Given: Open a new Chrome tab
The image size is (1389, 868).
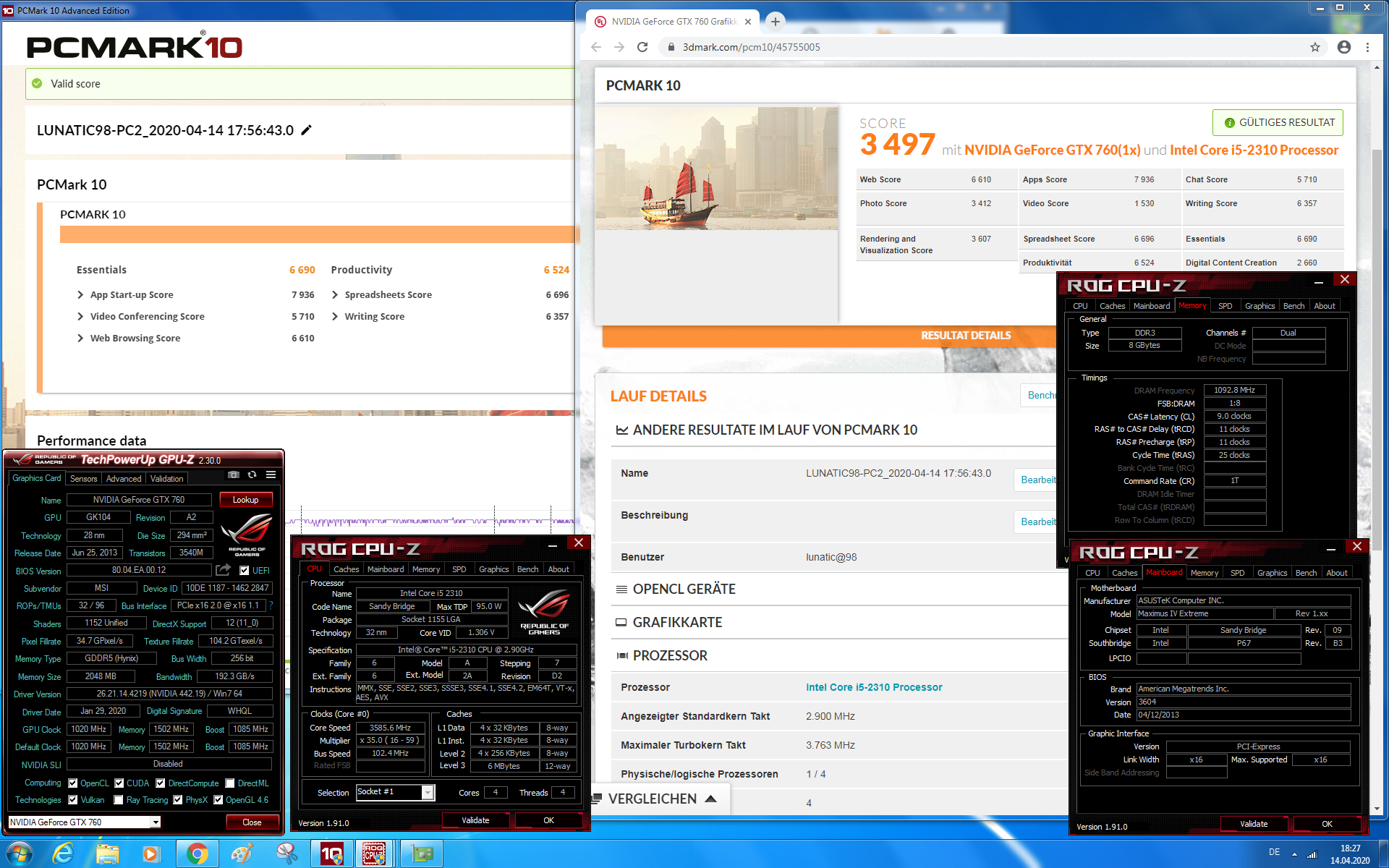Looking at the screenshot, I should click(775, 22).
